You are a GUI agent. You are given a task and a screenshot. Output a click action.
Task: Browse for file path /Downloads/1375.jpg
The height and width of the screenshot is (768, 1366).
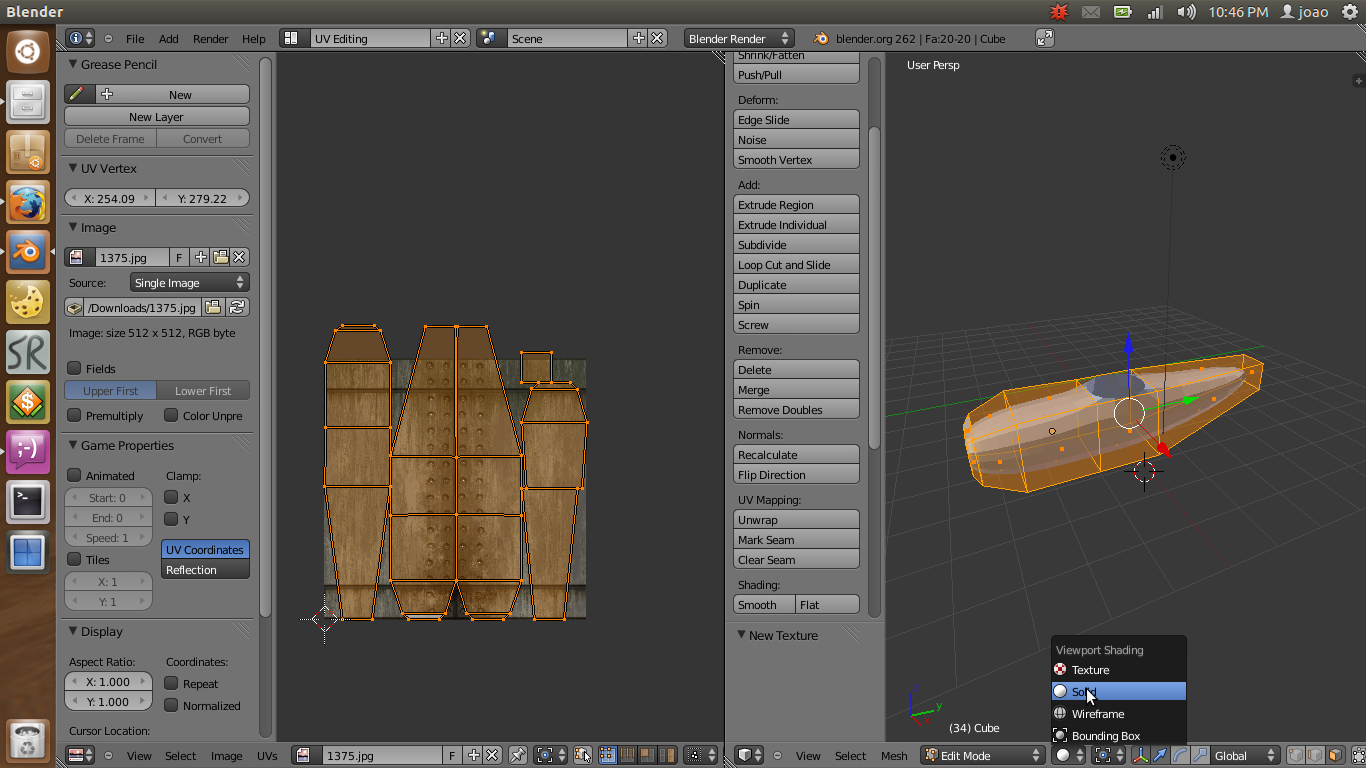coord(213,307)
